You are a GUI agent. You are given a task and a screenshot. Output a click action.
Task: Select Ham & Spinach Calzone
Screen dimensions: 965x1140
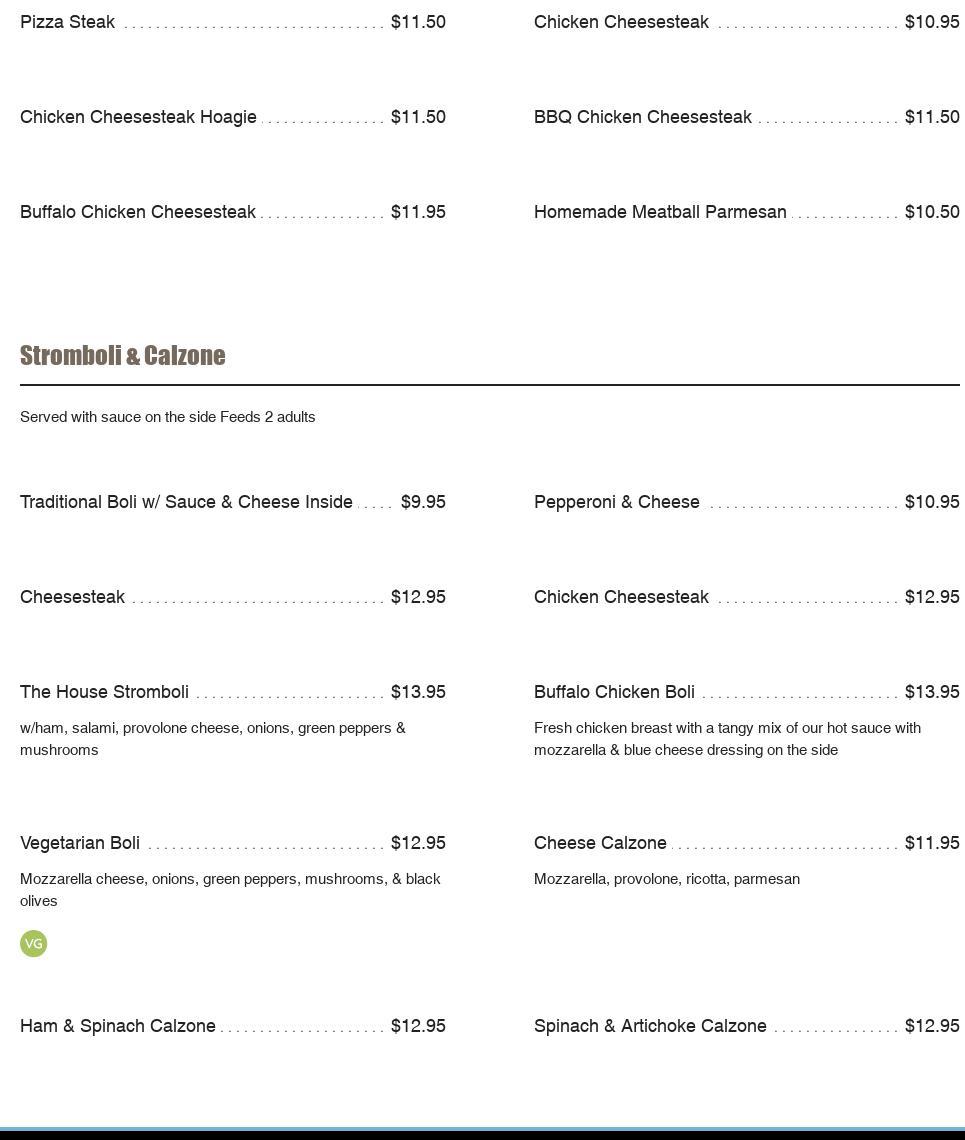(118, 1026)
